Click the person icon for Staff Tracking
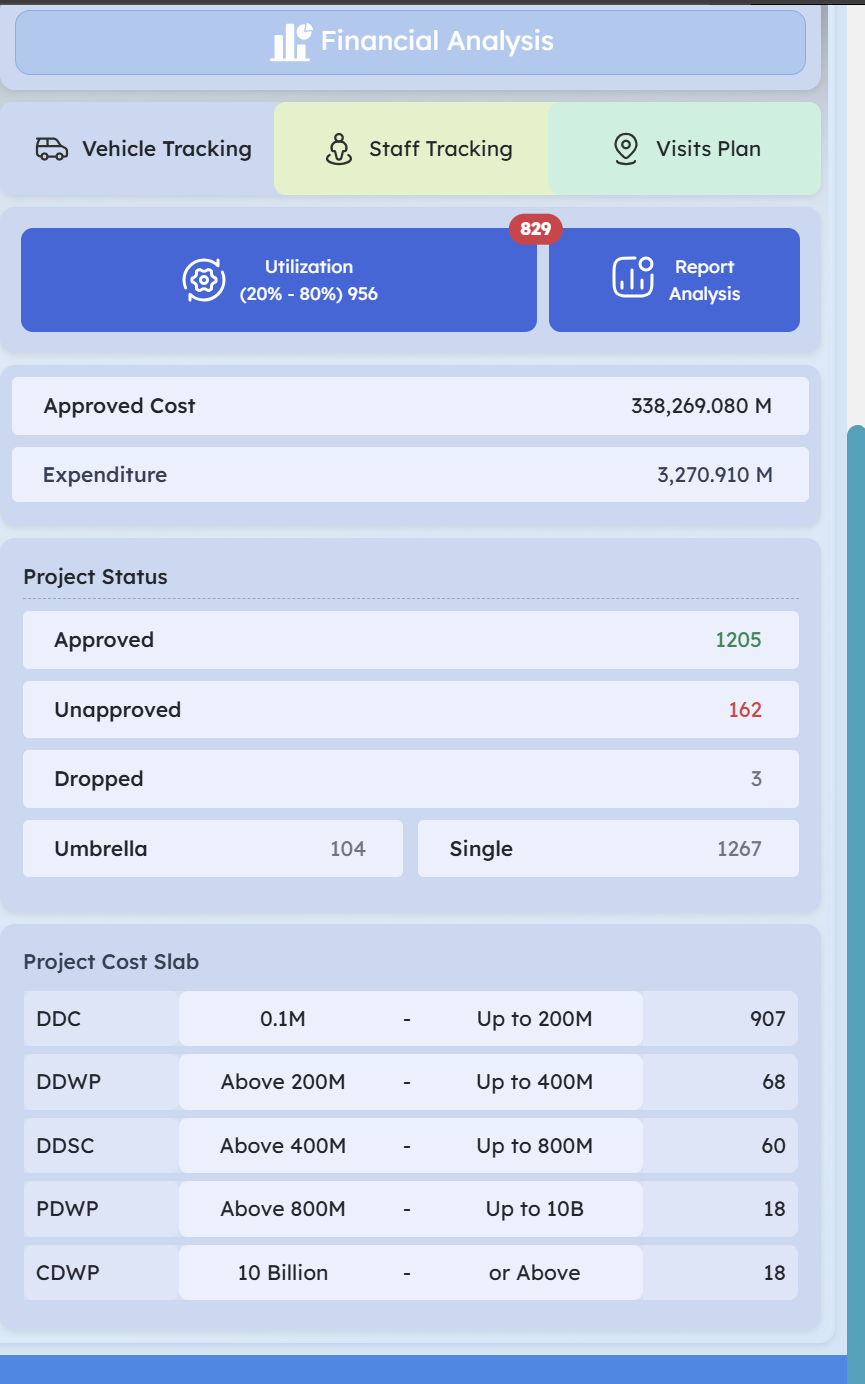Viewport: 865px width, 1384px height. [340, 149]
